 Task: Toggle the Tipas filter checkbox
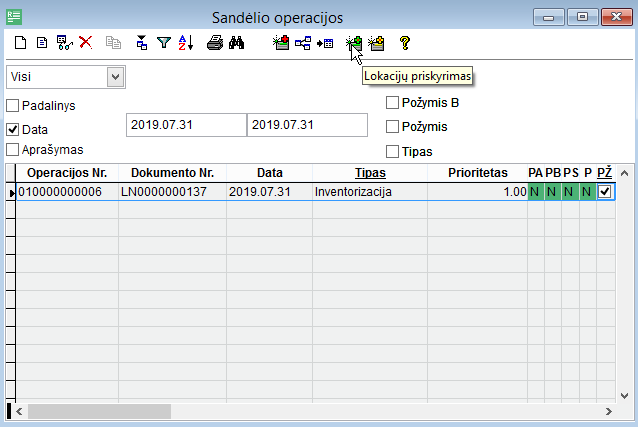pos(393,151)
